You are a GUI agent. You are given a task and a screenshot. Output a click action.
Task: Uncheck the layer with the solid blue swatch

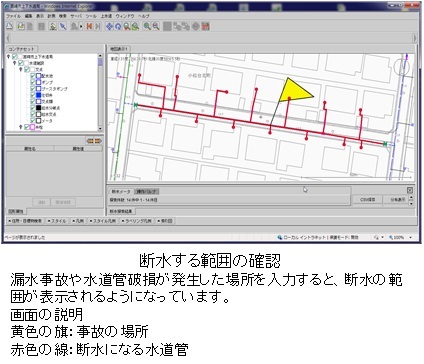[33, 95]
